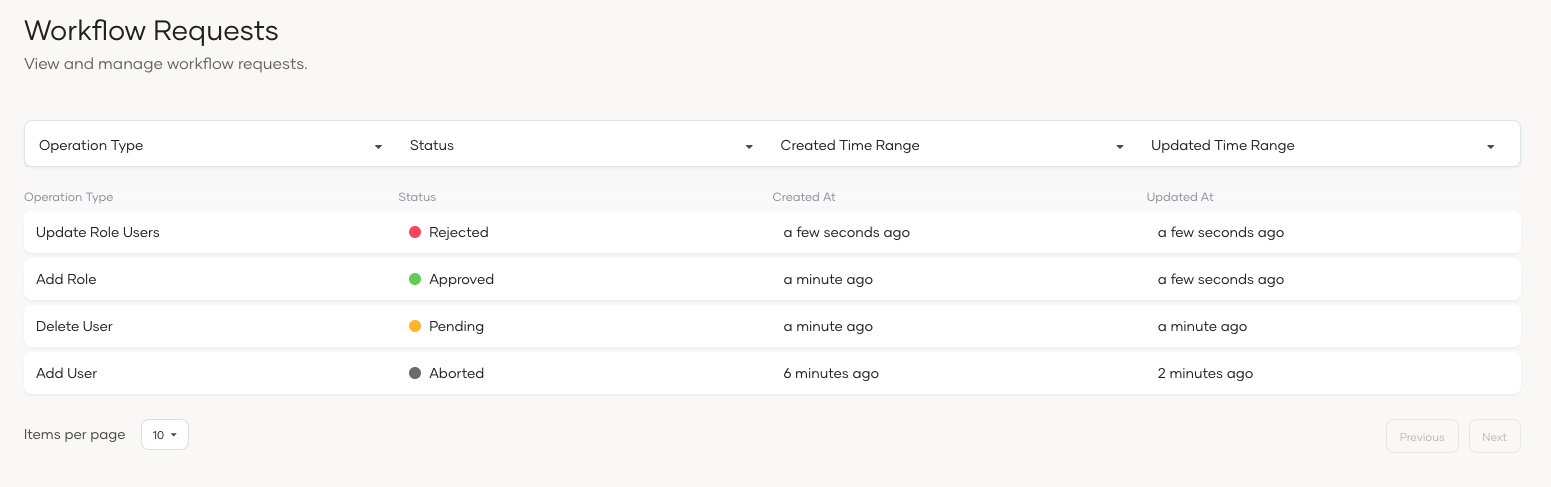The width and height of the screenshot is (1551, 487).
Task: Click the Operation Type column header
Action: tap(68, 197)
